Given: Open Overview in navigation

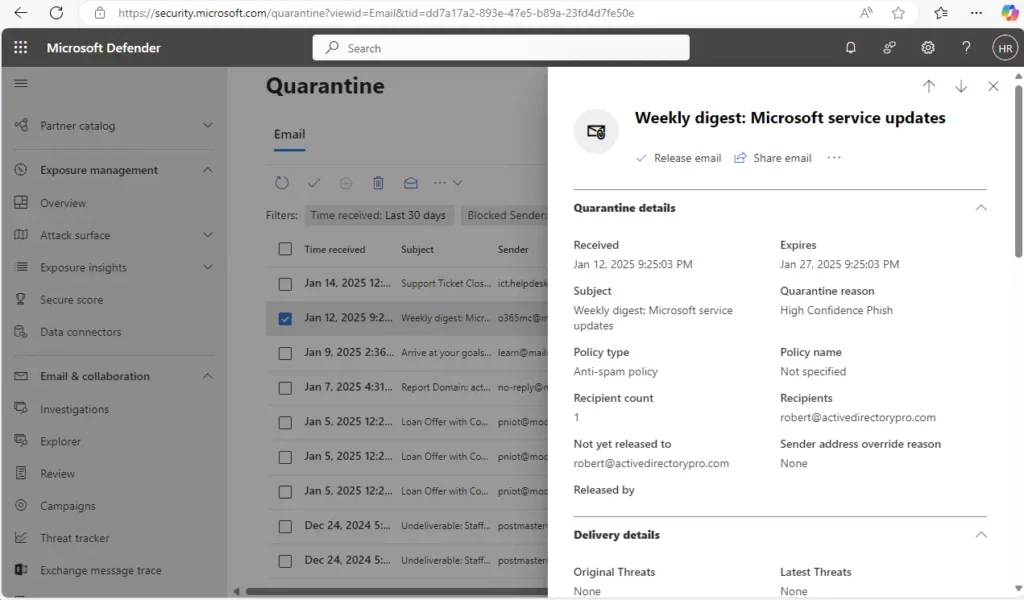Looking at the screenshot, I should [x=63, y=203].
